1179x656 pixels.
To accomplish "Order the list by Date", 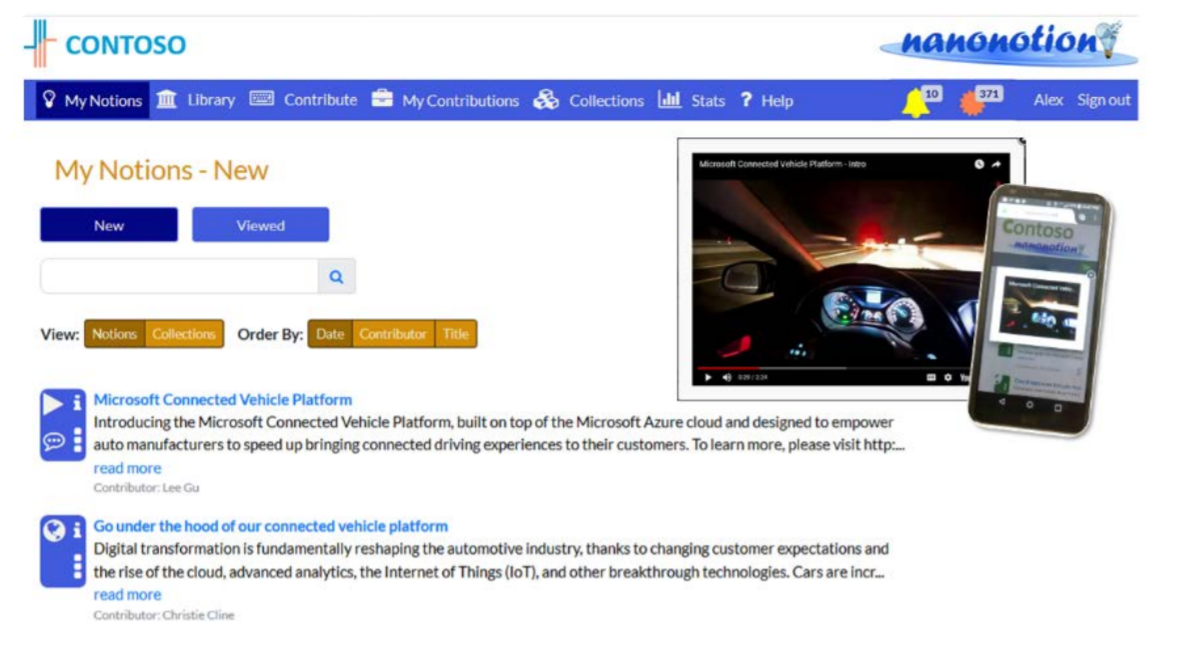I will point(329,334).
